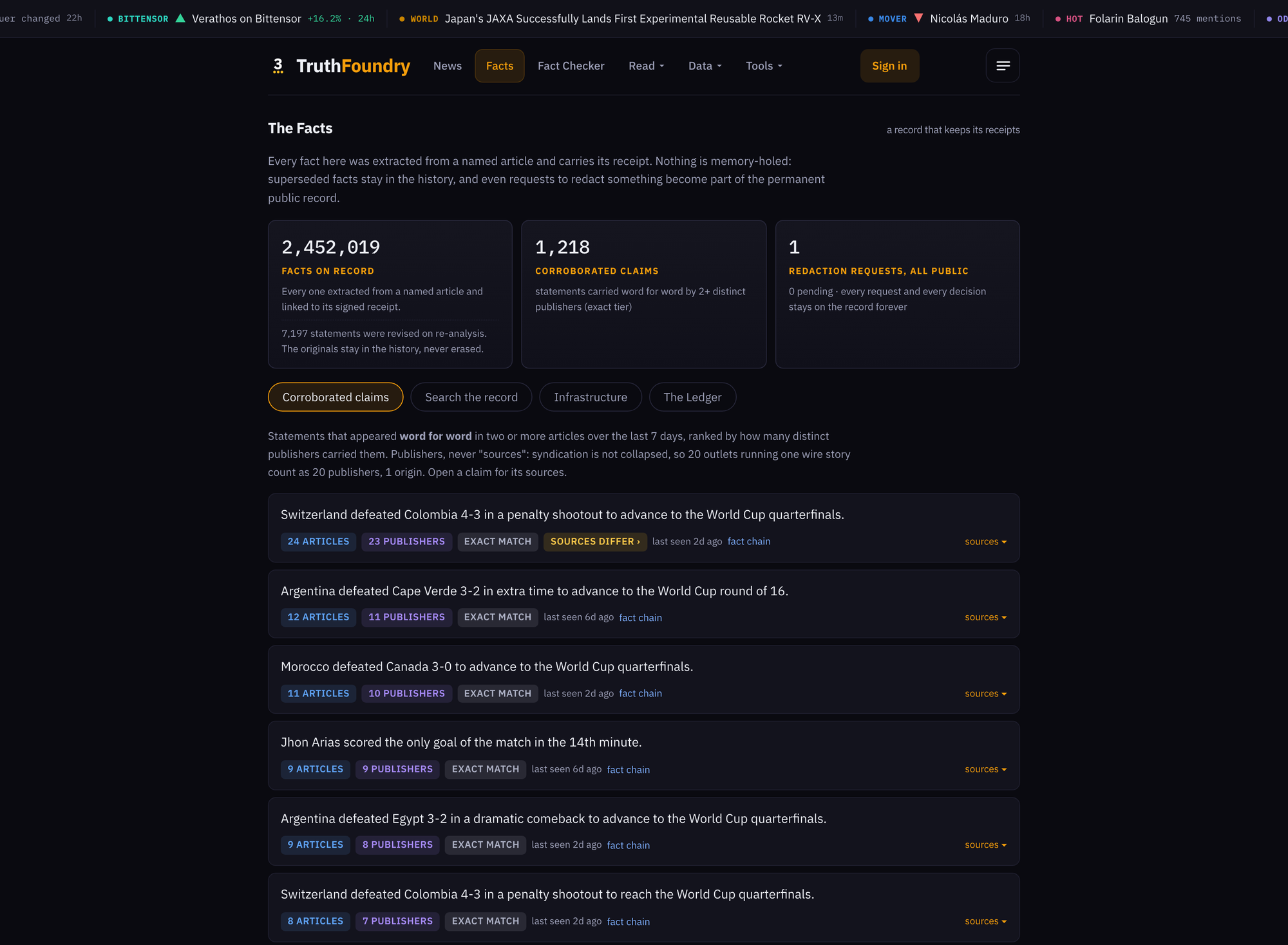Open the hamburger menu icon
The height and width of the screenshot is (945, 1288).
pyautogui.click(x=1003, y=66)
